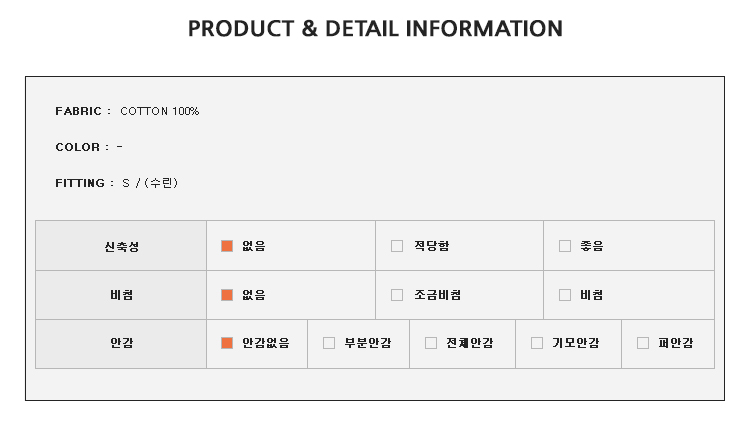The width and height of the screenshot is (750, 429).
Task: Select the 좋음 checkbox
Action: 564,246
